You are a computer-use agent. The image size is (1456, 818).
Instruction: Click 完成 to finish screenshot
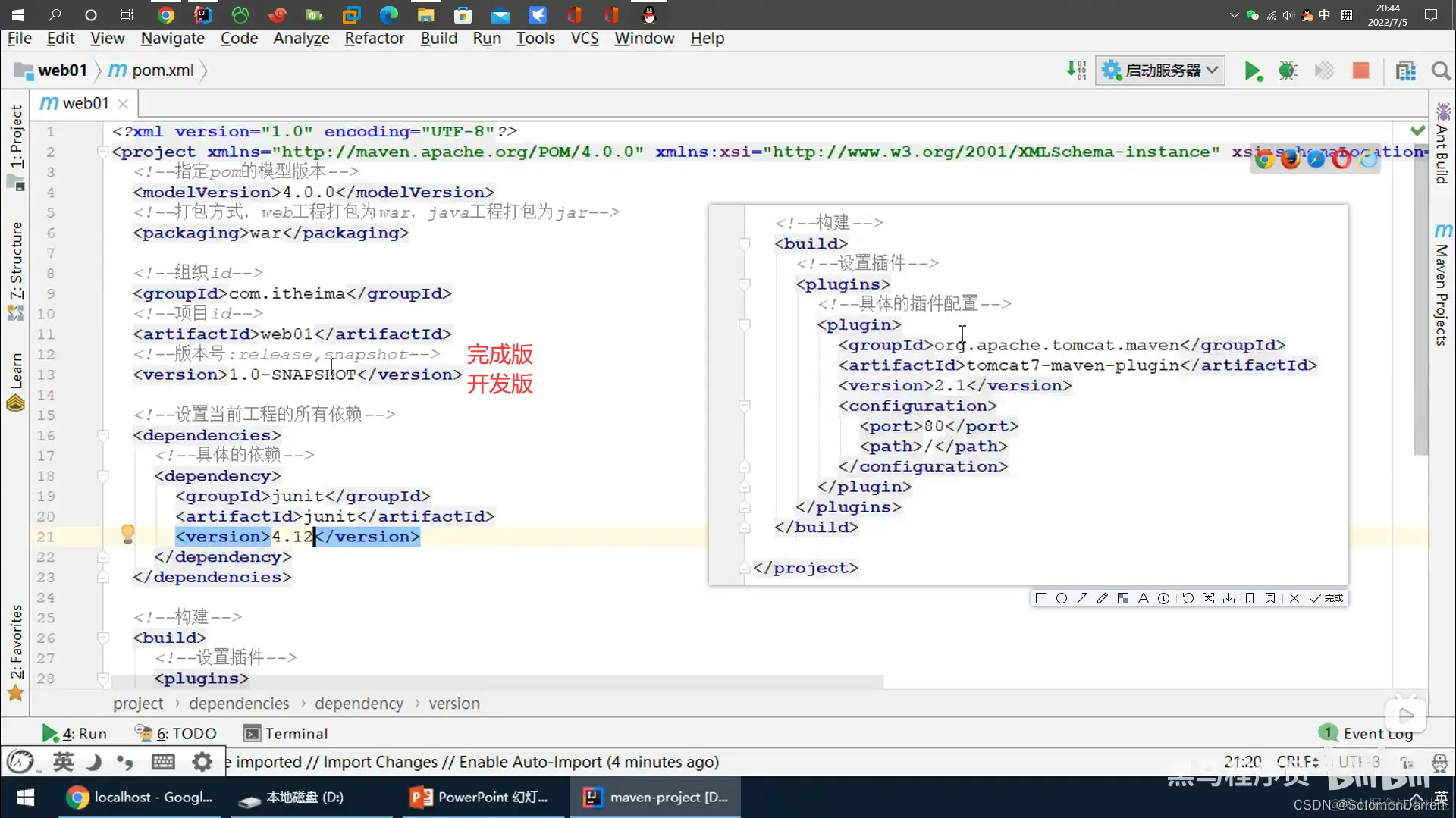[1326, 598]
